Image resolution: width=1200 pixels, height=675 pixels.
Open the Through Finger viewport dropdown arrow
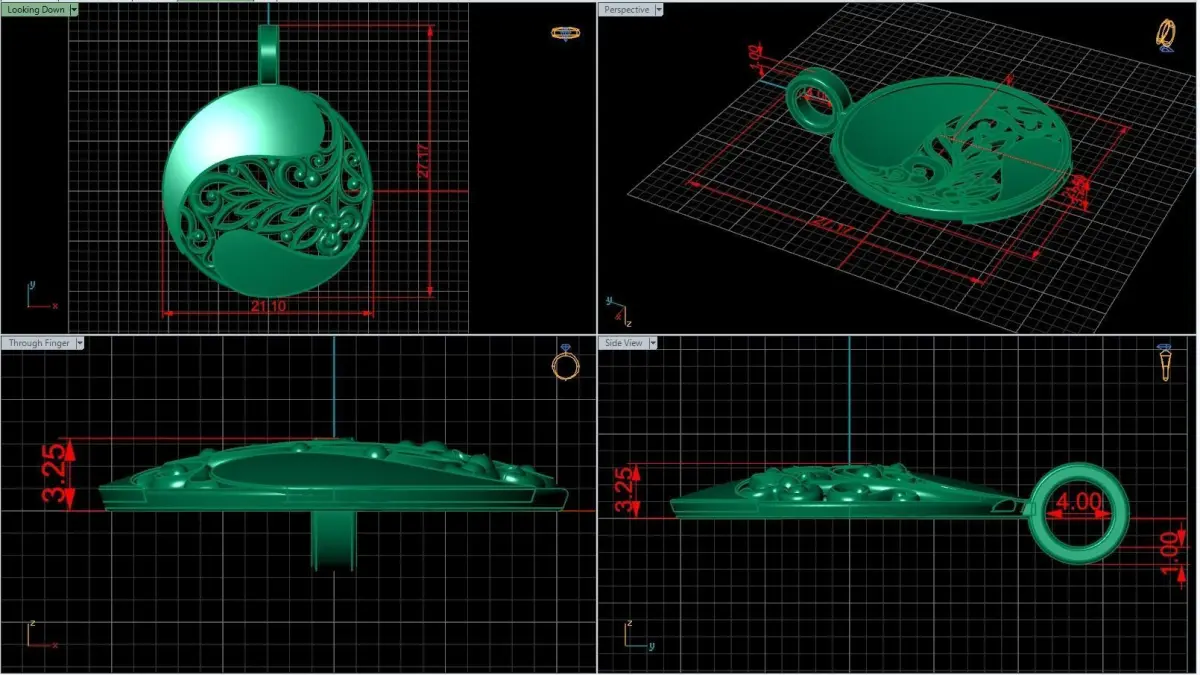click(x=80, y=343)
